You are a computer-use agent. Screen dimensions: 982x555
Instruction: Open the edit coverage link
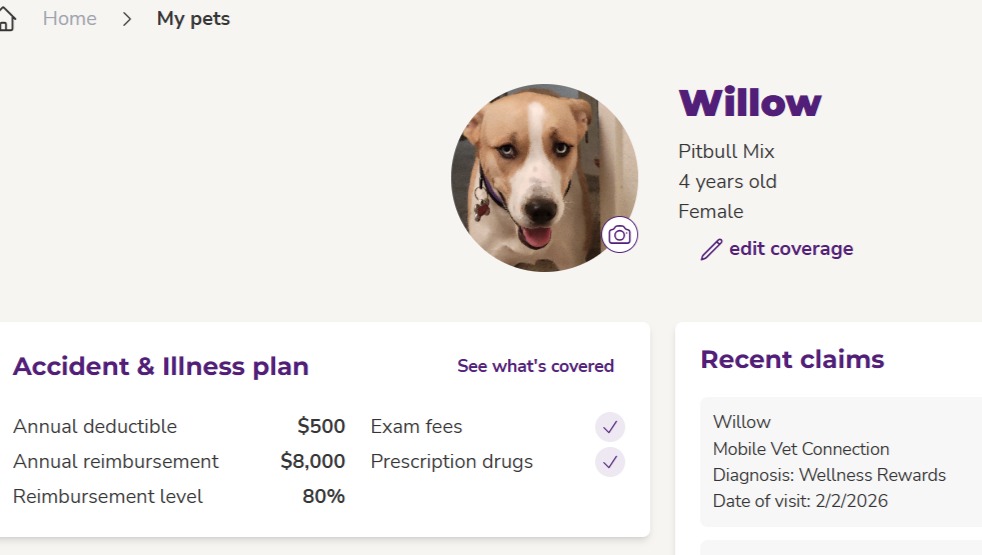[x=791, y=249]
